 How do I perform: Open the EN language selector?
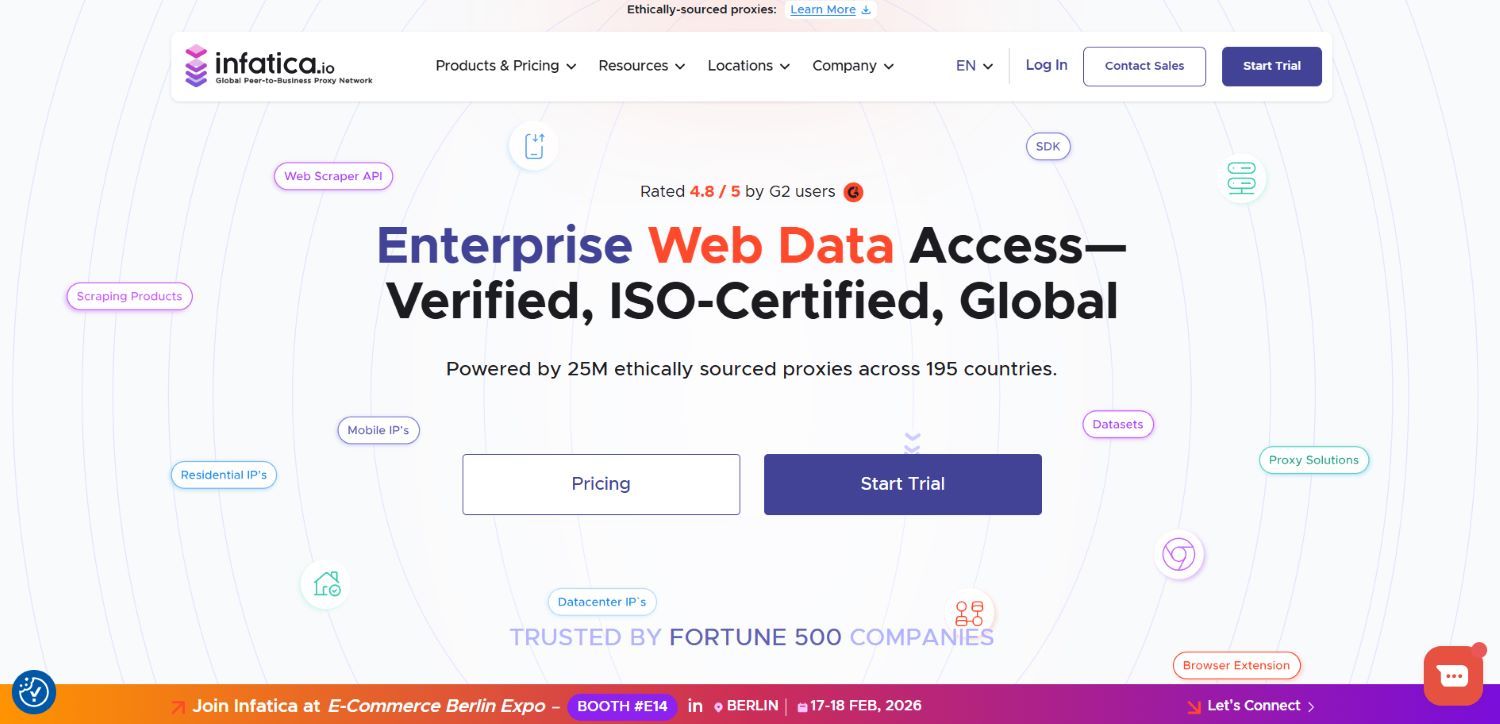click(x=975, y=66)
